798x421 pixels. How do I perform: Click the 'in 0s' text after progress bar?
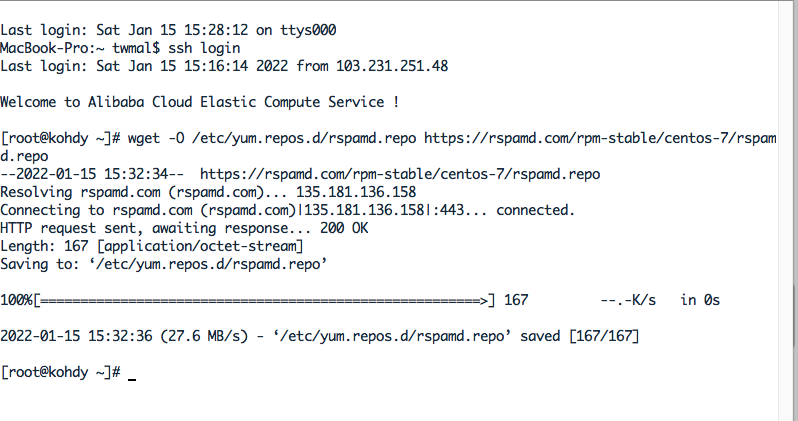click(700, 300)
